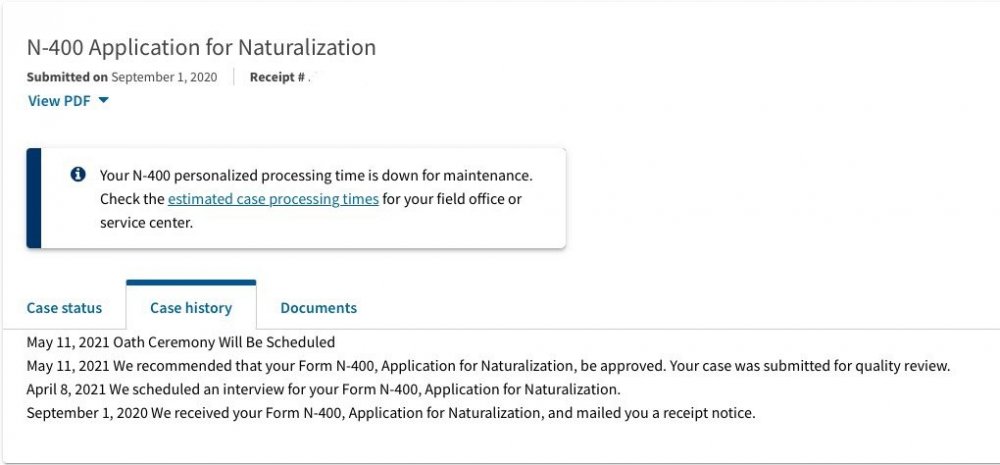Select the Oath Ceremony Will Be Scheduled entry
This screenshot has height=465, width=1000.
pos(180,343)
